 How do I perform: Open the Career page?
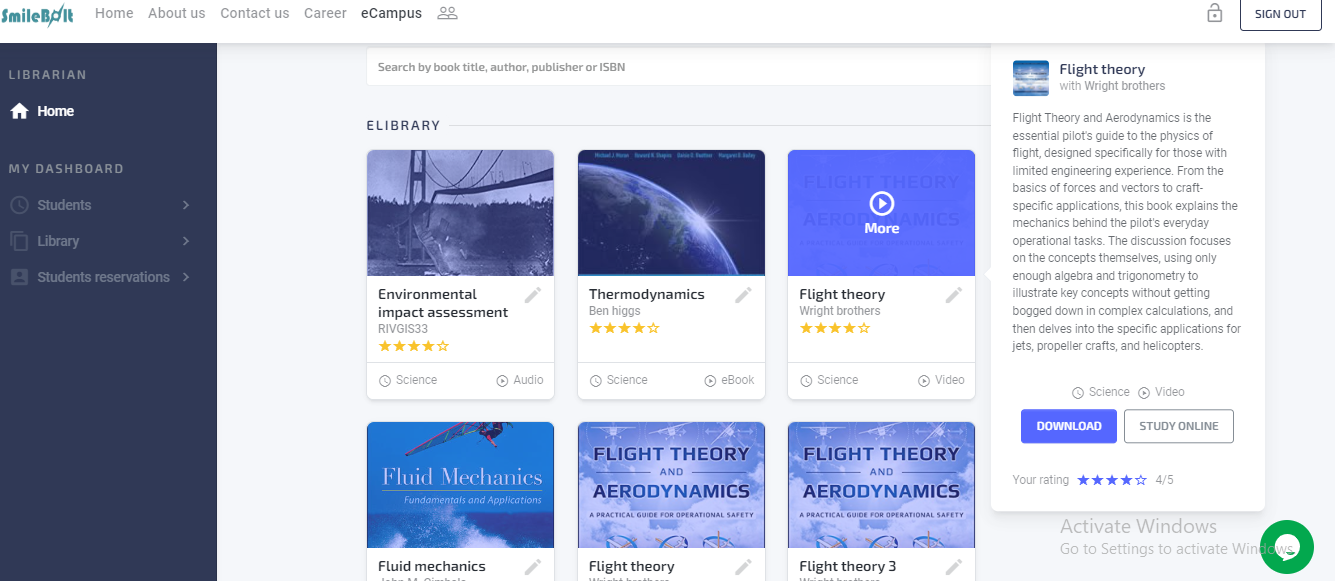325,13
